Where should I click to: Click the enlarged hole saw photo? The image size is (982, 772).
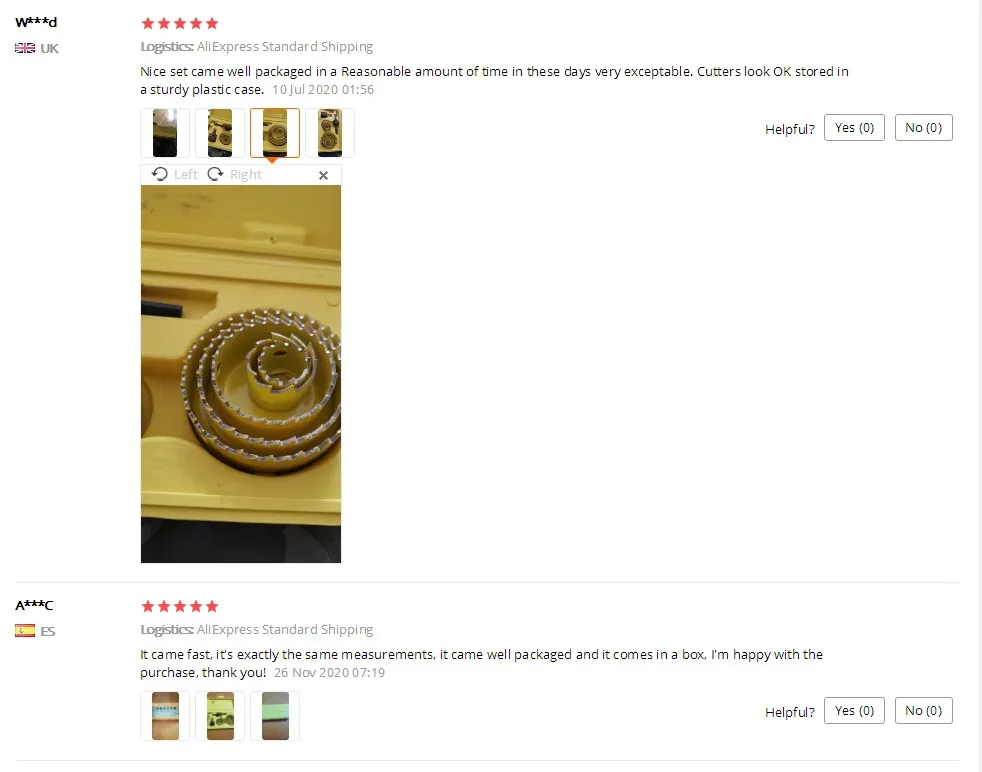(241, 374)
